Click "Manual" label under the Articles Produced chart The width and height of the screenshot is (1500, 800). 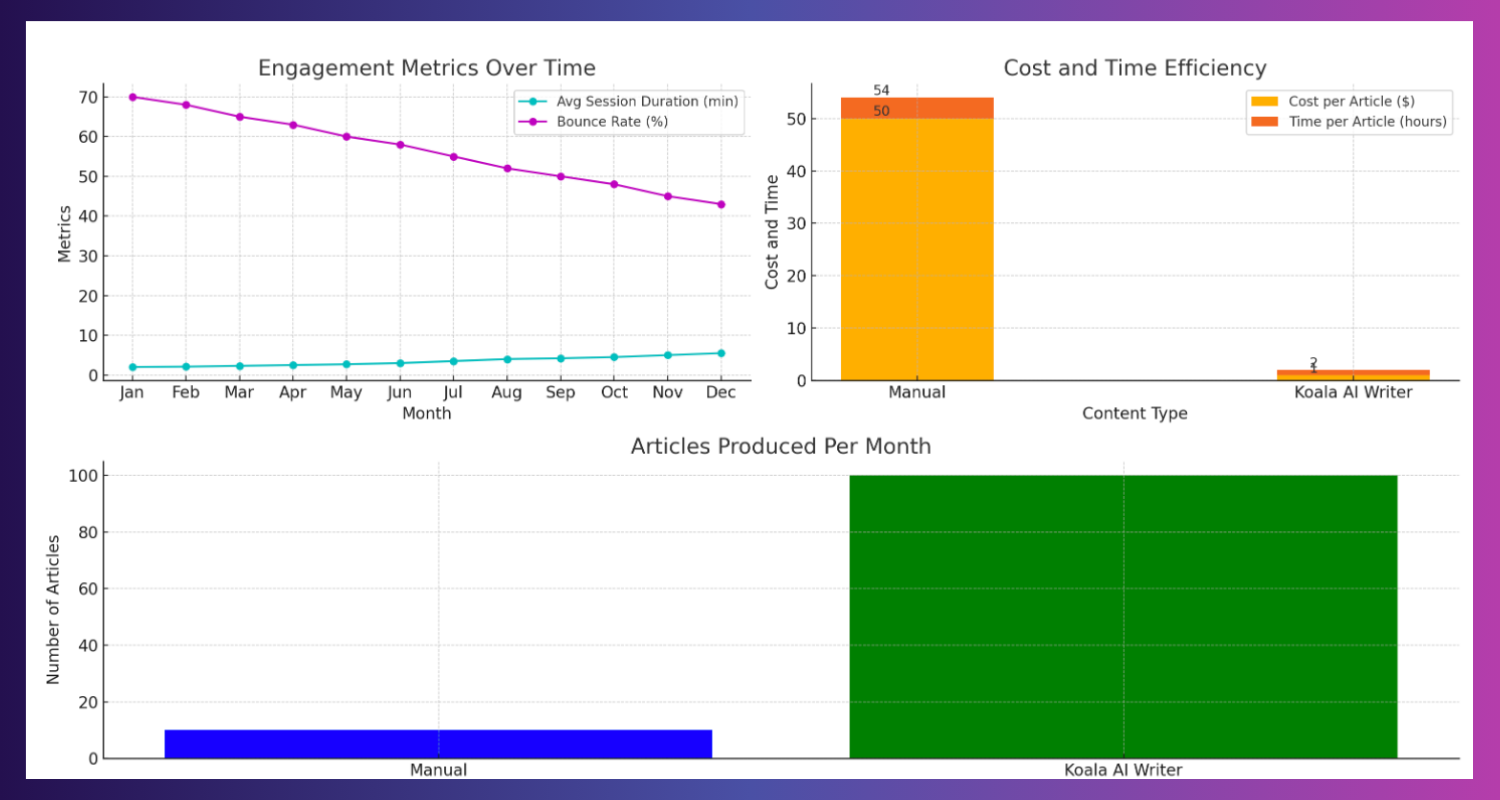click(438, 770)
